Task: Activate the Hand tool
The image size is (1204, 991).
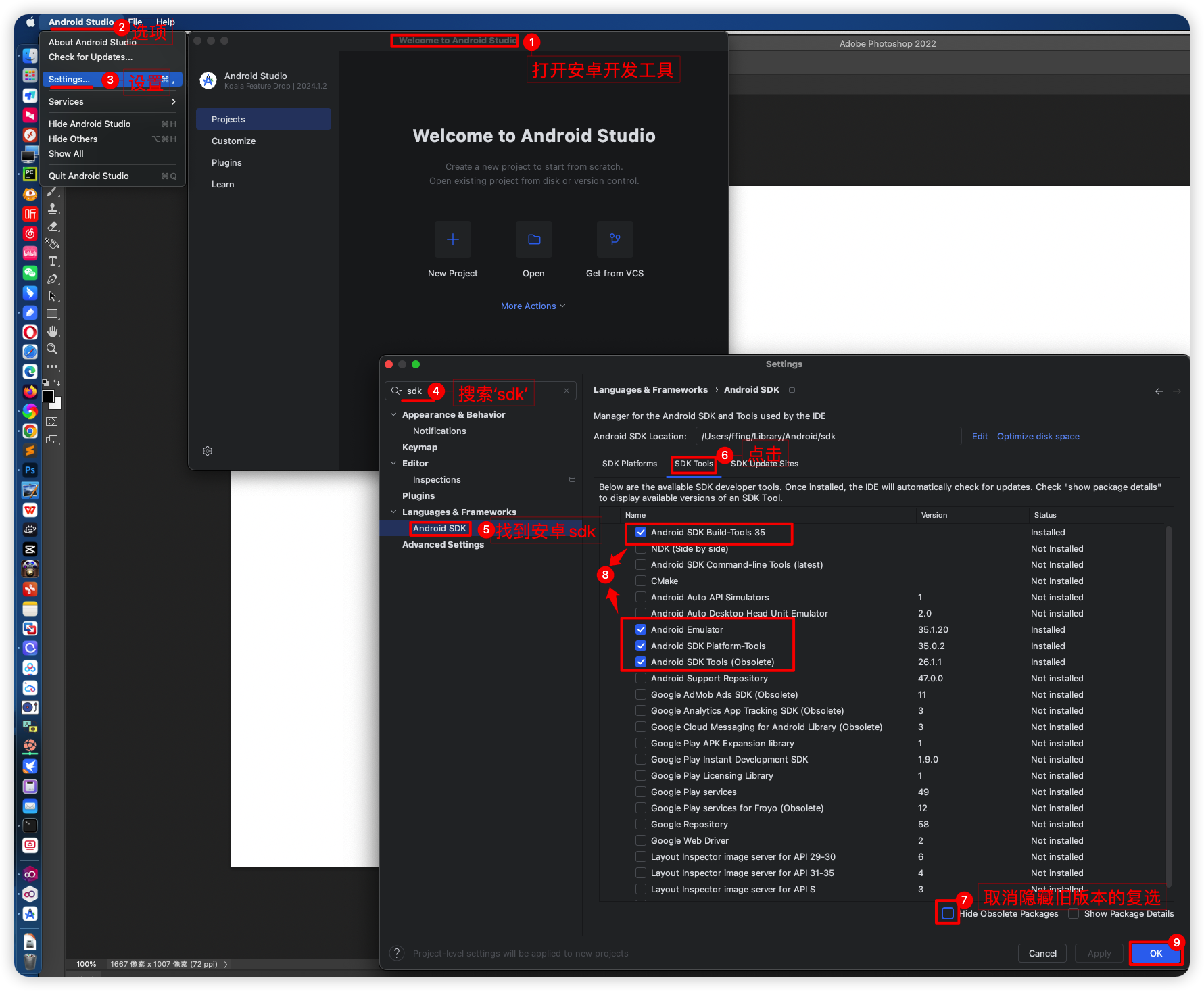Action: pos(53,331)
